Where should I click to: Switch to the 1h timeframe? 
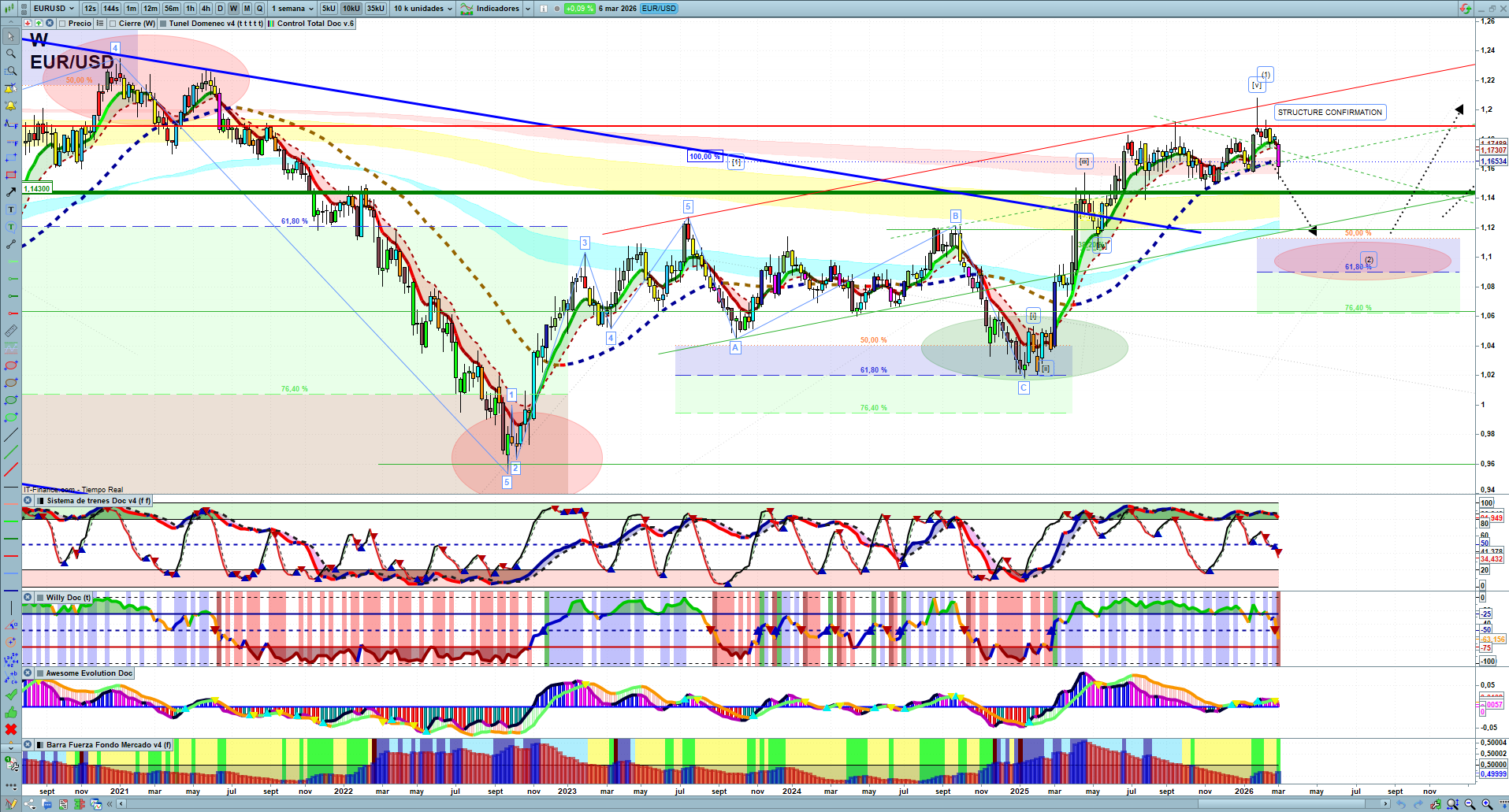tap(190, 9)
